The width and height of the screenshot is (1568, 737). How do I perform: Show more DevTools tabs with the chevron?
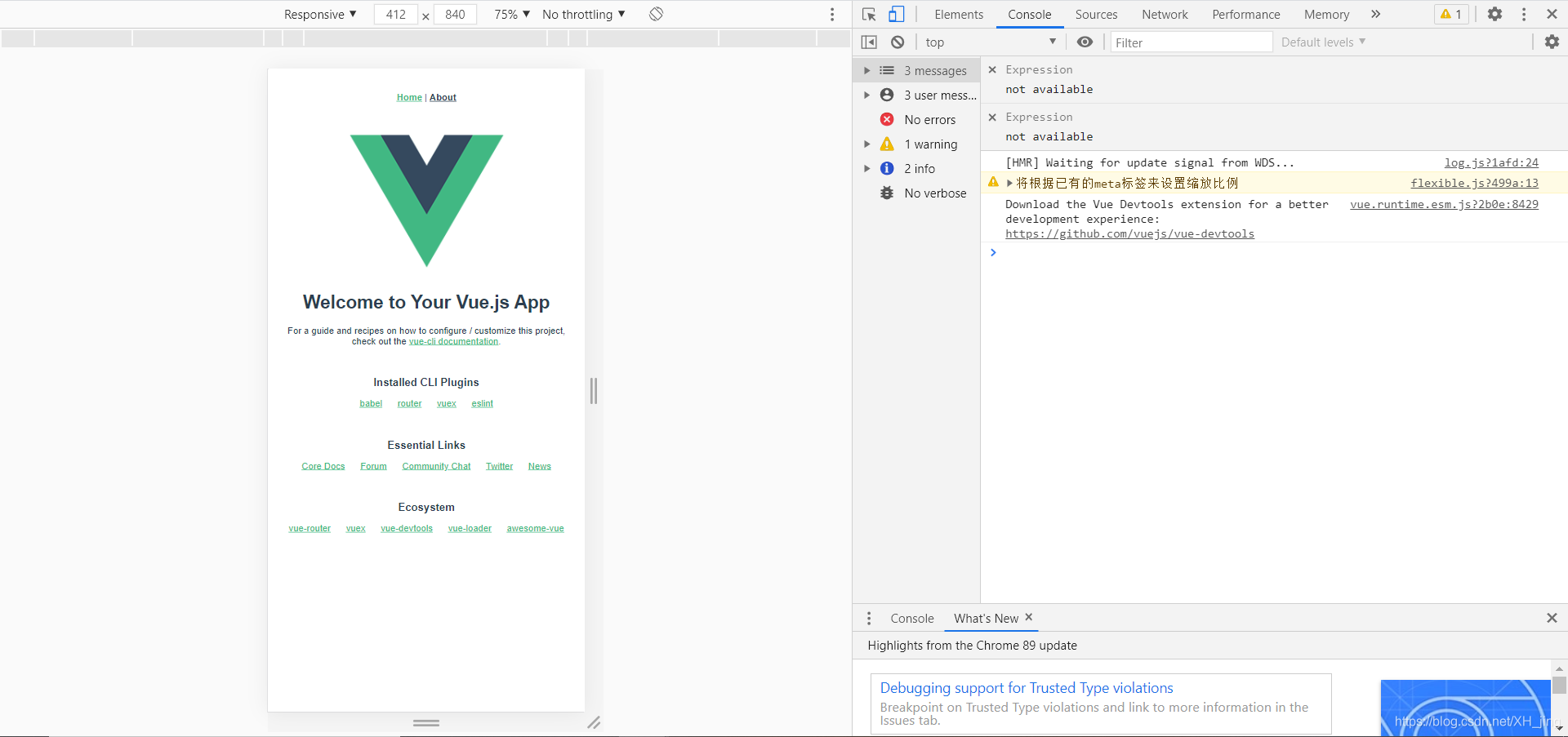[x=1375, y=14]
